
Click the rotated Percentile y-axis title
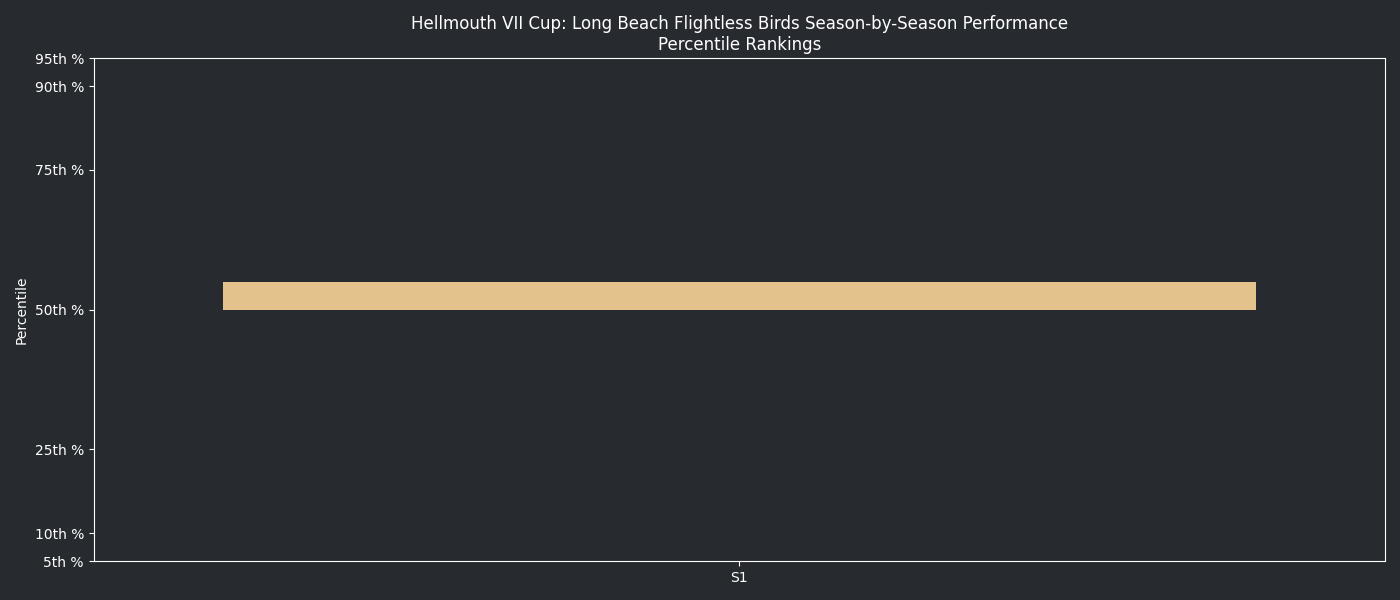pyautogui.click(x=21, y=311)
